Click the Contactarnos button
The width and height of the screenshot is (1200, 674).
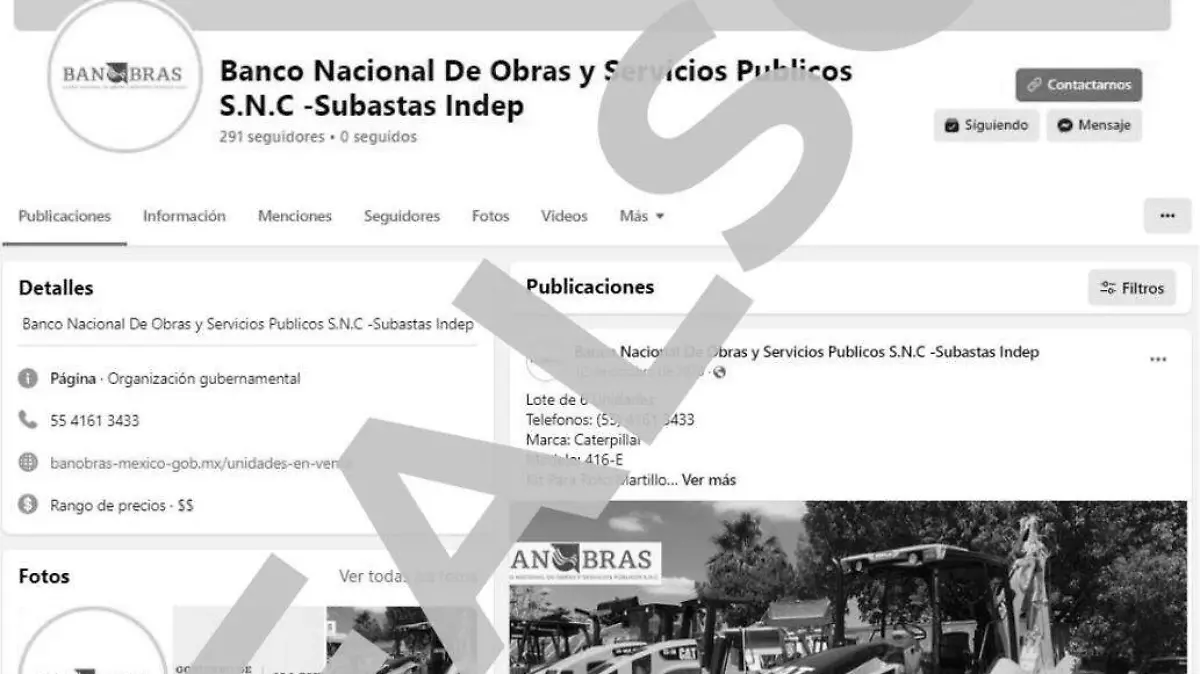click(x=1079, y=85)
